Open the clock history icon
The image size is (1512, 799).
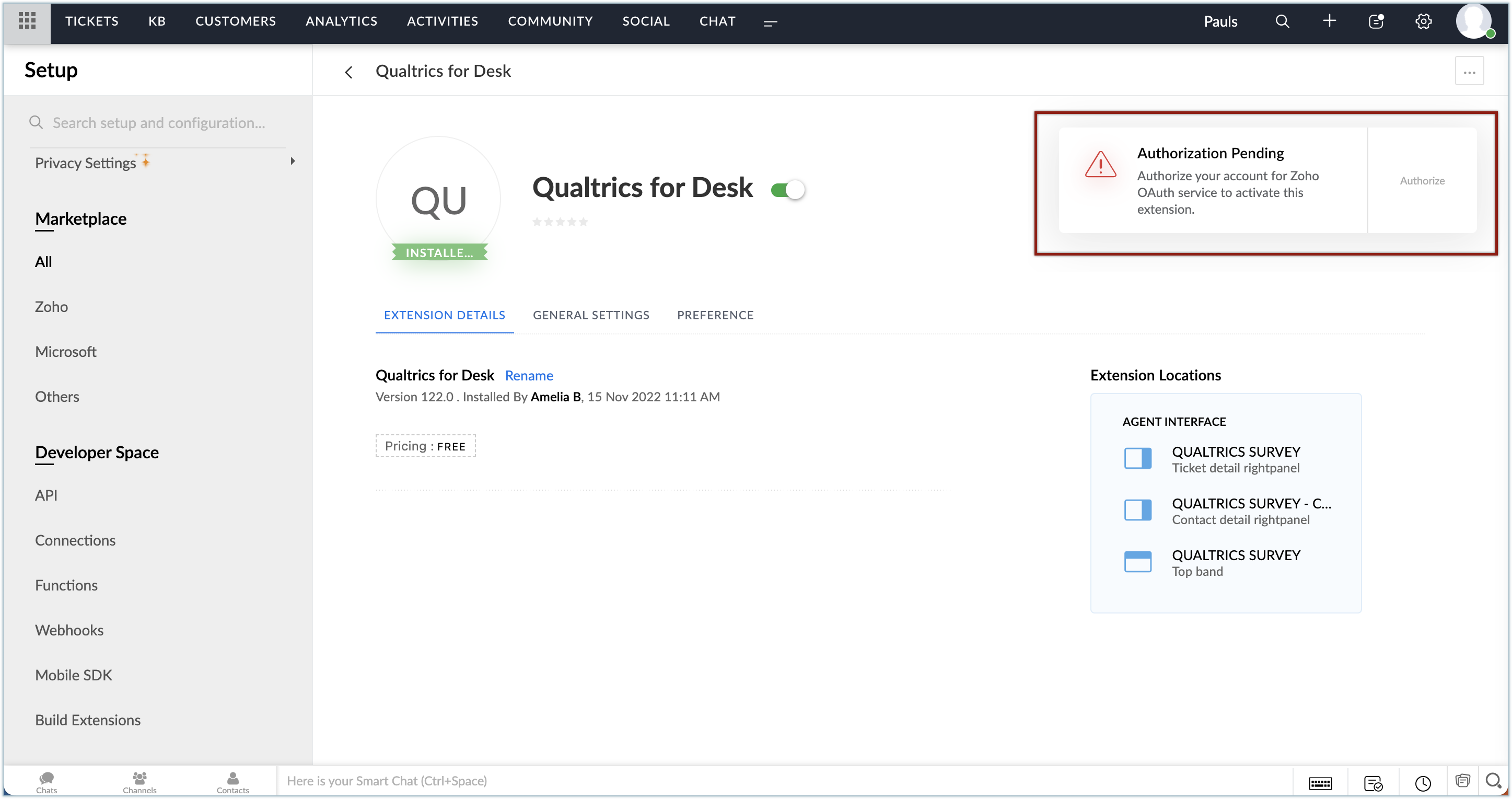point(1423,783)
